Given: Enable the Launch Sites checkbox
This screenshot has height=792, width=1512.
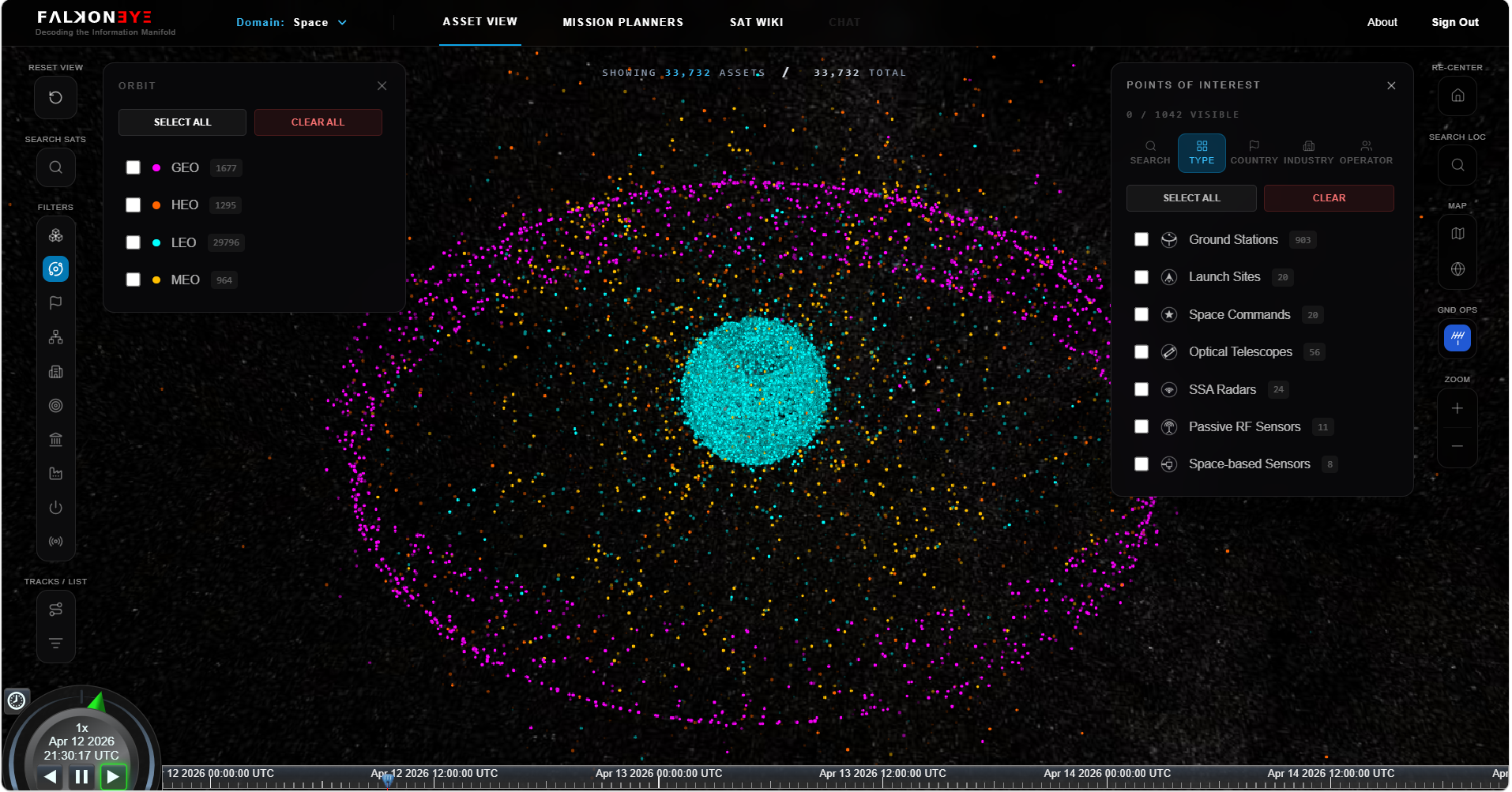Looking at the screenshot, I should pos(1142,277).
